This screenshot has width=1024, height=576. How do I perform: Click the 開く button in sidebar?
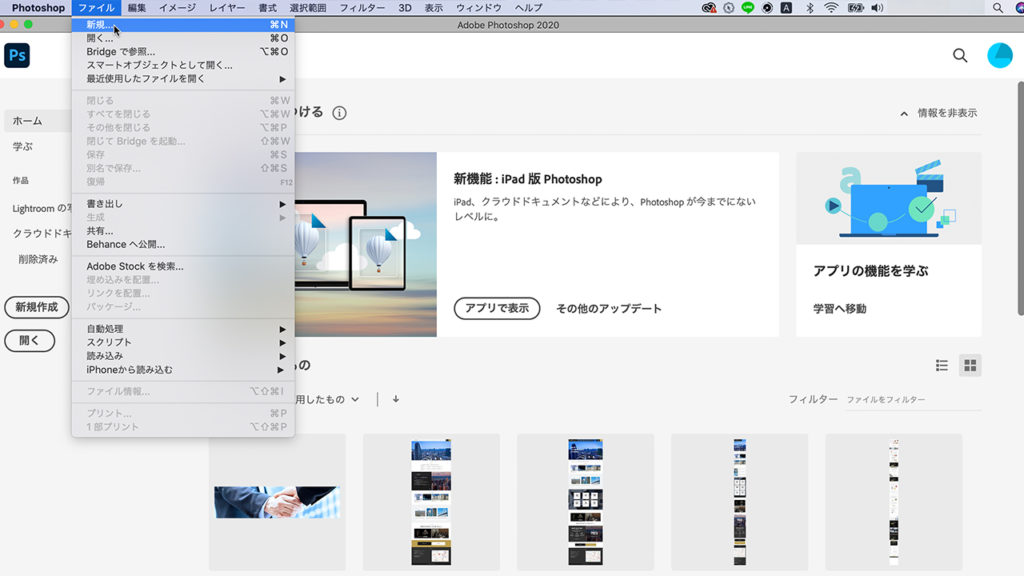(x=29, y=340)
